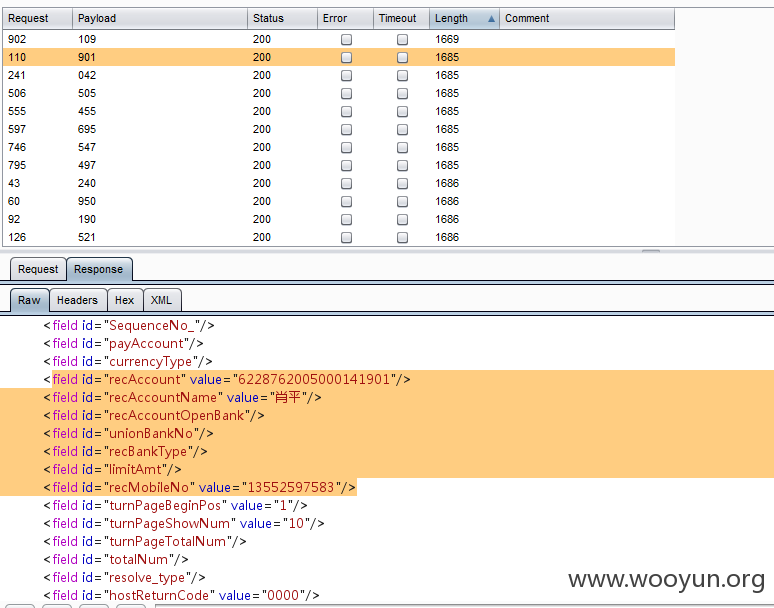The height and width of the screenshot is (608, 774).
Task: Select row with payload 505
Action: [x=339, y=93]
